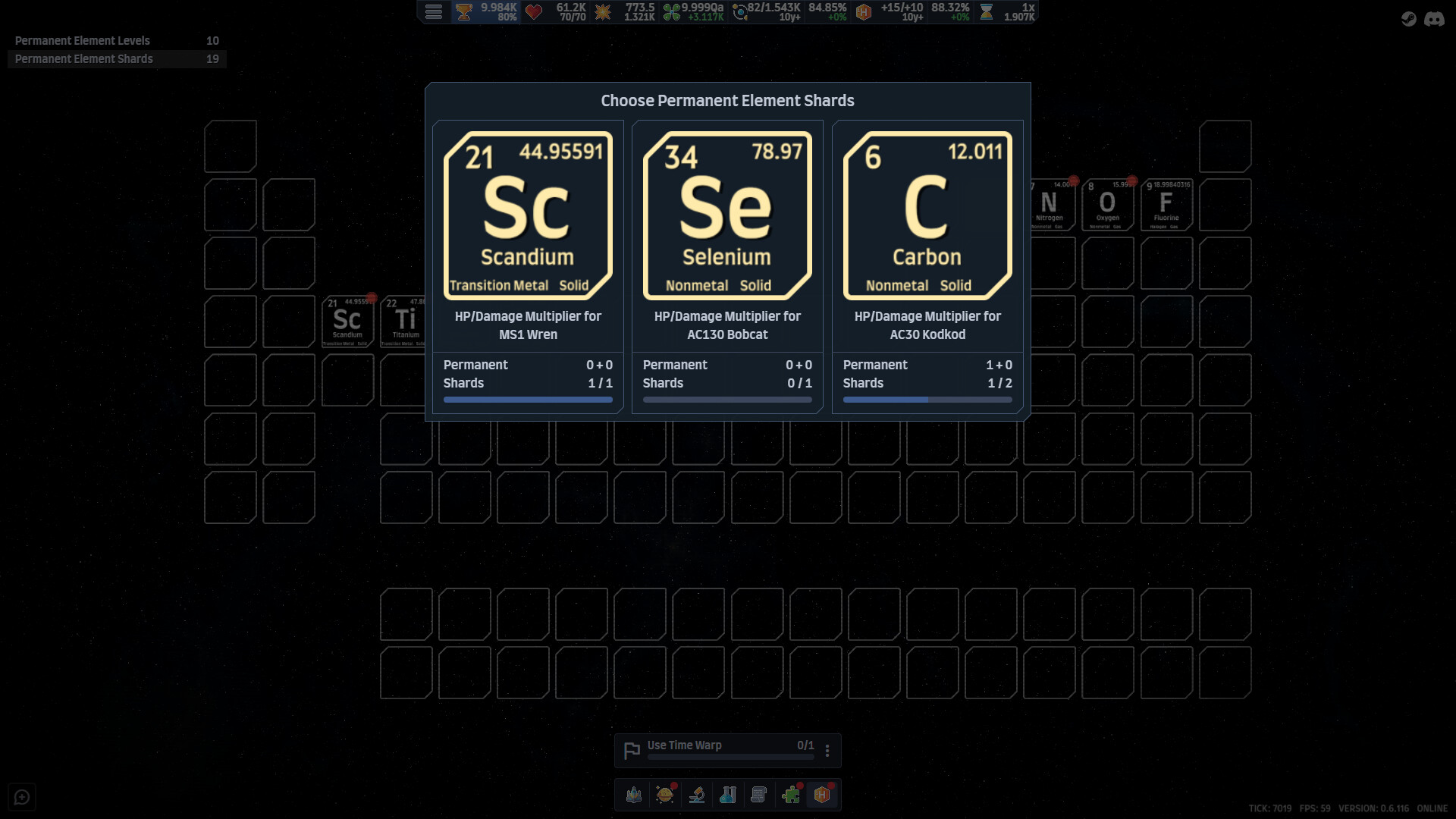Open the scroll quest log icon

coord(761,795)
